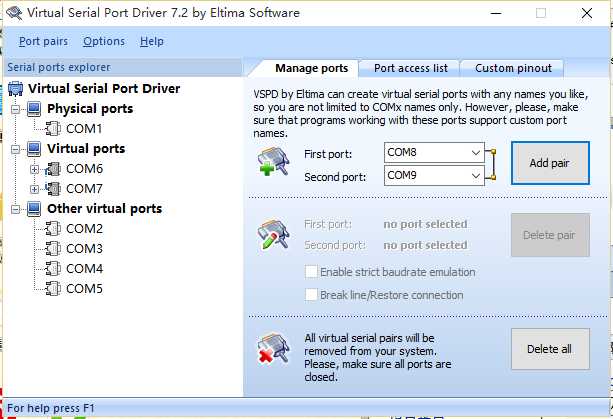Select COM1 in the tree
This screenshot has width=613, height=419.
(x=84, y=129)
